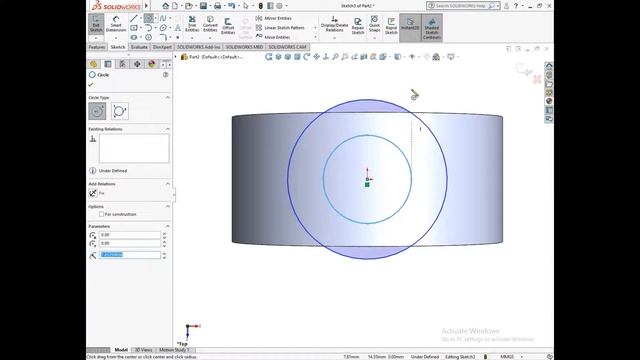Click Mirror Entities in the ribbon
Image resolution: width=640 pixels, height=360 pixels.
[273, 18]
